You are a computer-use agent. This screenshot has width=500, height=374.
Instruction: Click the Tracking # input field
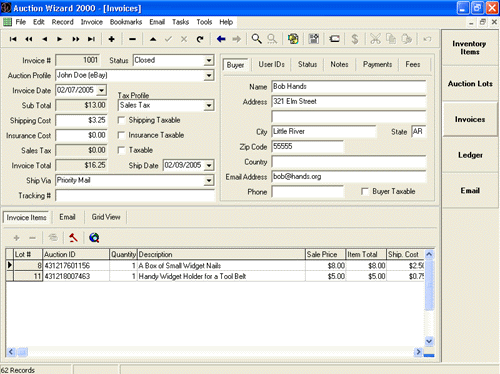135,196
